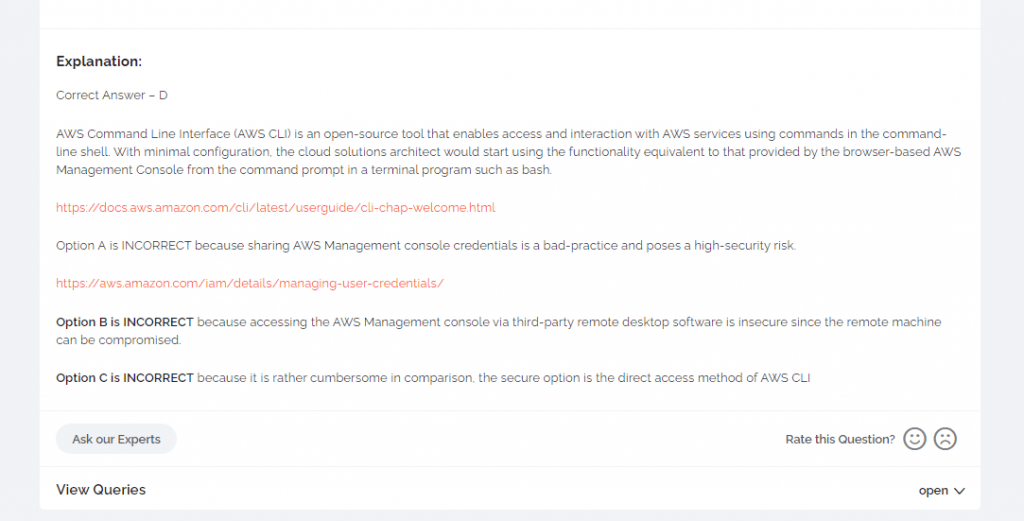
Task: Click the "can be compromised." line
Action: pos(118,340)
